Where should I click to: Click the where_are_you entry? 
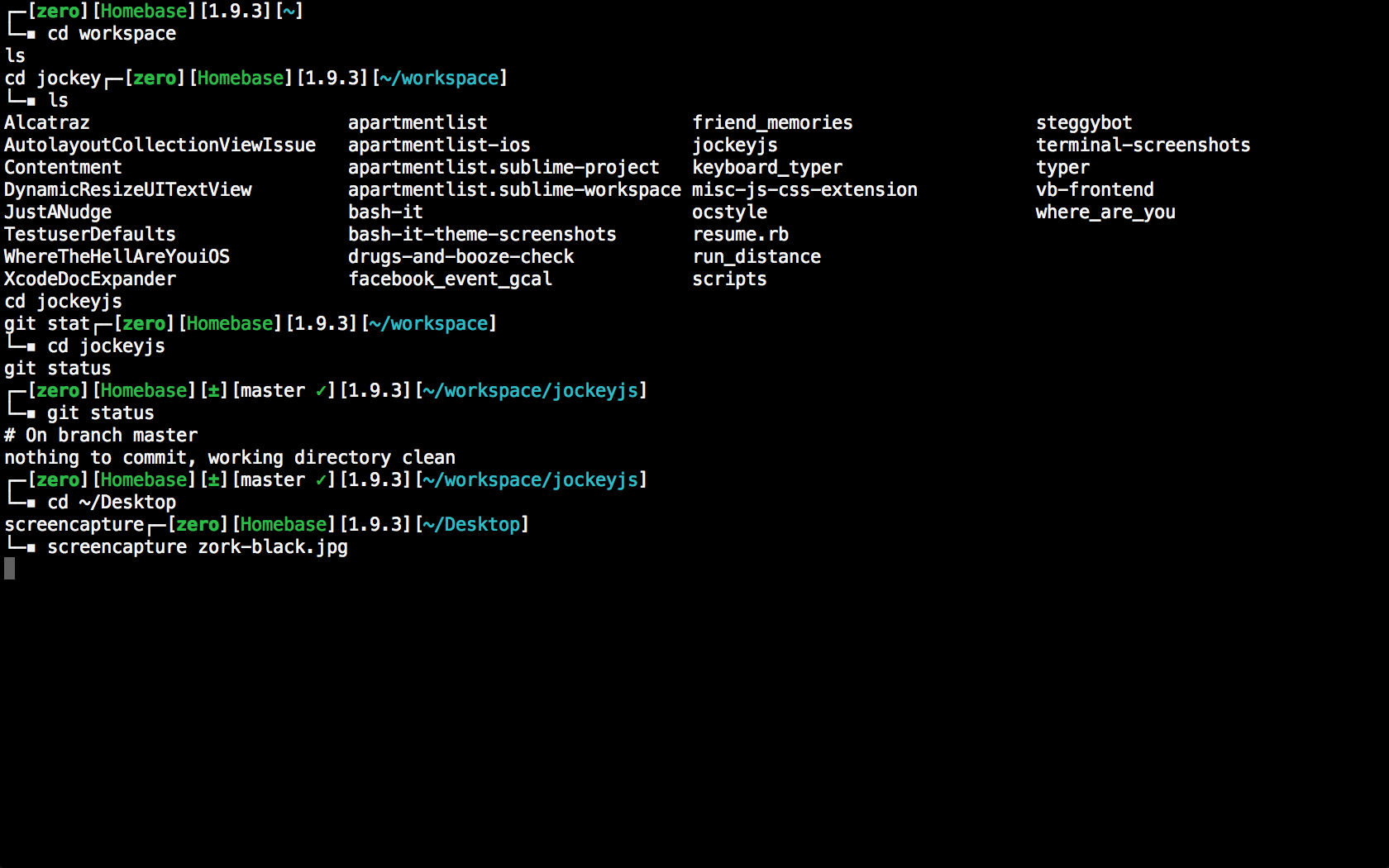[1105, 212]
